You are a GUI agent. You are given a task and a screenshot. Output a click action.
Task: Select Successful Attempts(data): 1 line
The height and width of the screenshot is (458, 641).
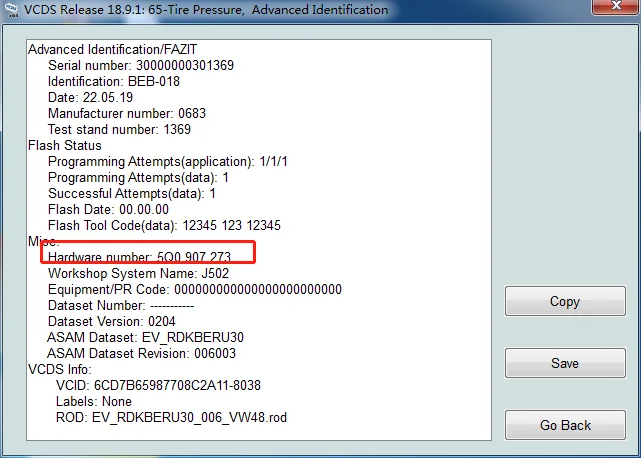point(132,193)
